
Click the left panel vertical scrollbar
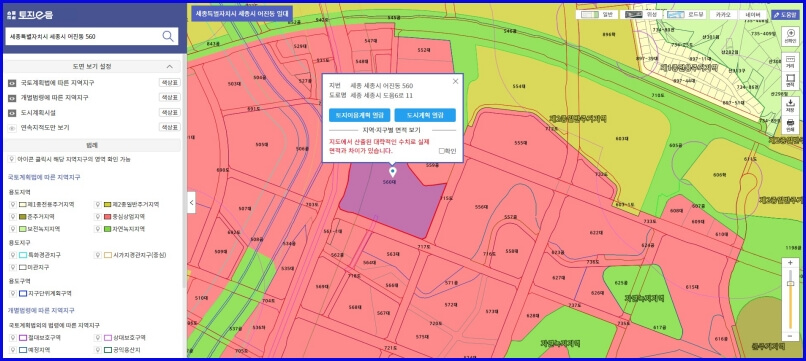184,170
